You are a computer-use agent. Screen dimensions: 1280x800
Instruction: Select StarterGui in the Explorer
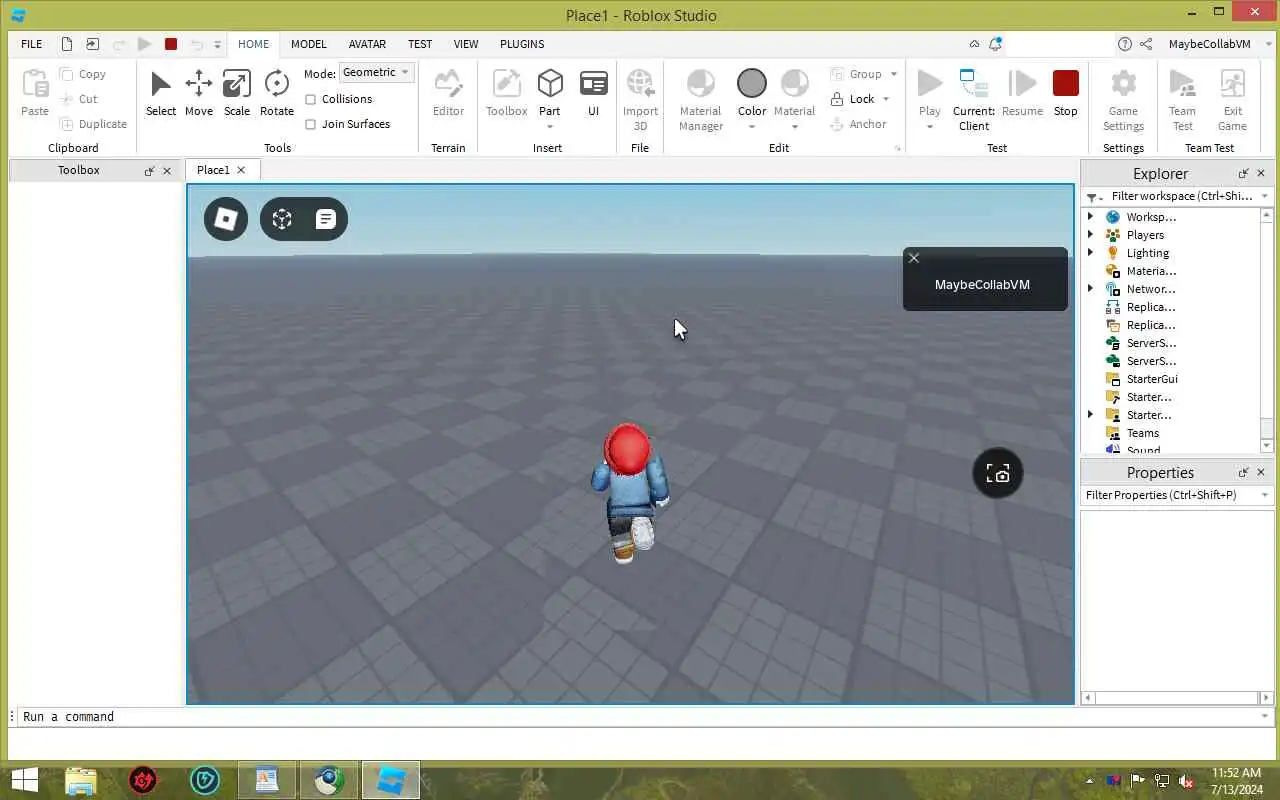[1151, 379]
